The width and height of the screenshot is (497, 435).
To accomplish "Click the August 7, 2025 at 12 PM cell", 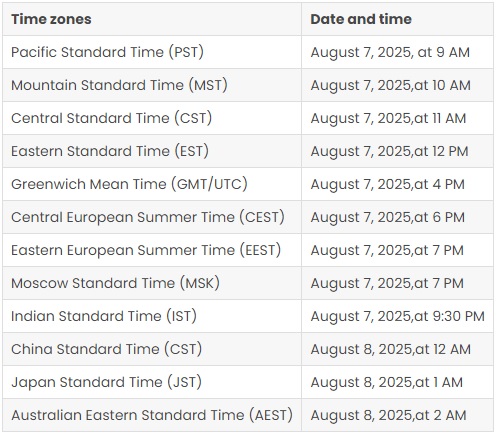I will point(397,151).
